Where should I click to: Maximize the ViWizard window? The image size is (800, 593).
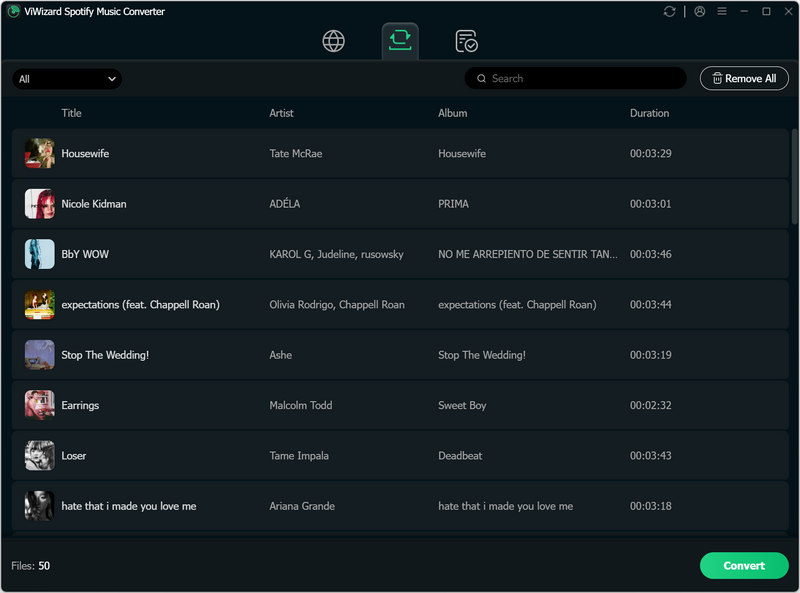tap(766, 11)
